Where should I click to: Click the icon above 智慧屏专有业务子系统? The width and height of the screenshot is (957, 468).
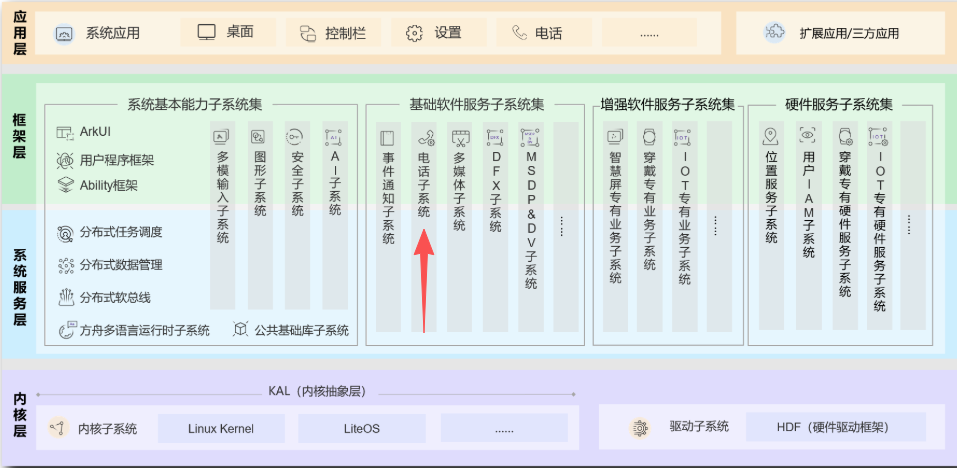[615, 137]
